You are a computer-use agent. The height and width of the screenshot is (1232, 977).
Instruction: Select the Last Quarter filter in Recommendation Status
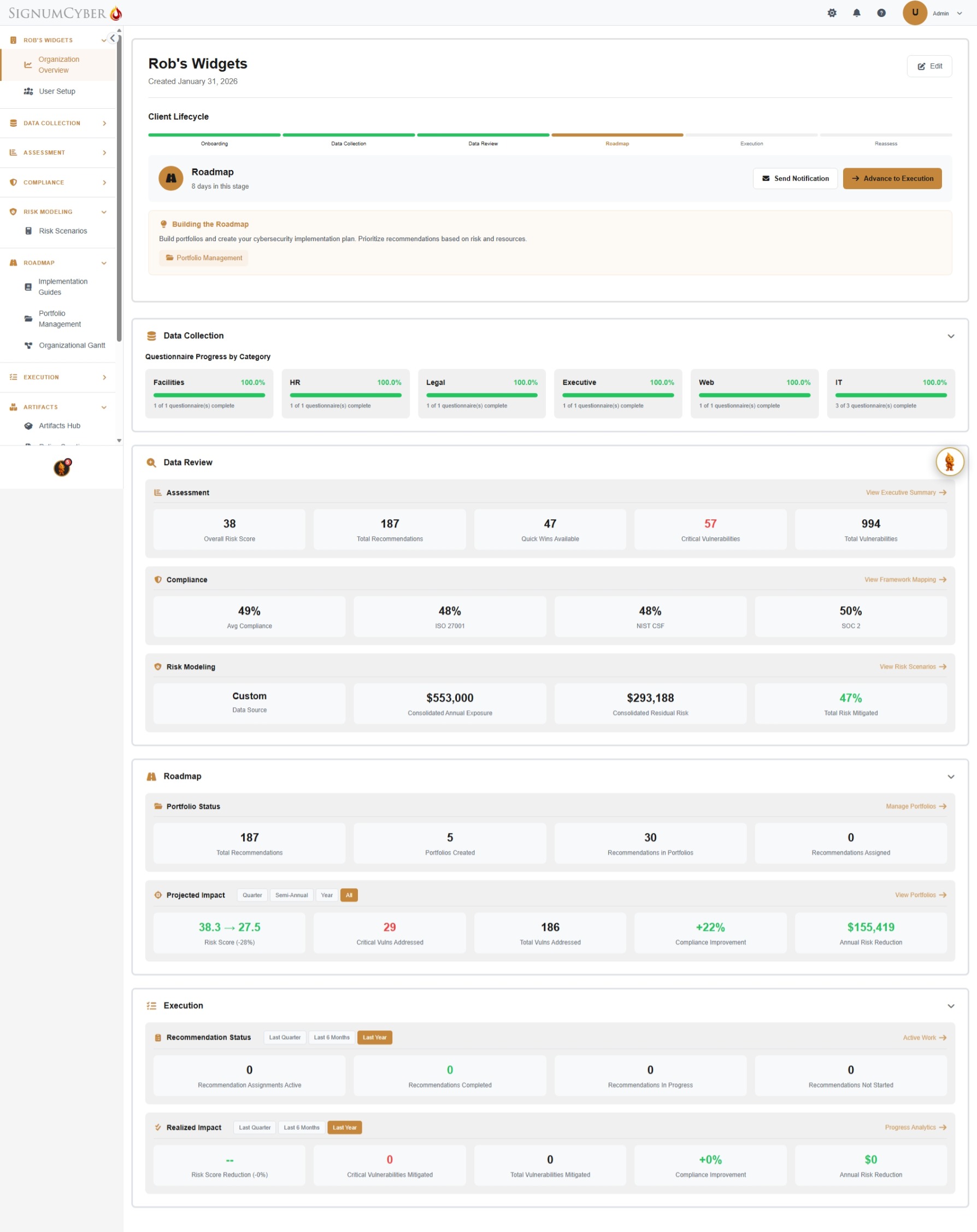click(x=285, y=1037)
